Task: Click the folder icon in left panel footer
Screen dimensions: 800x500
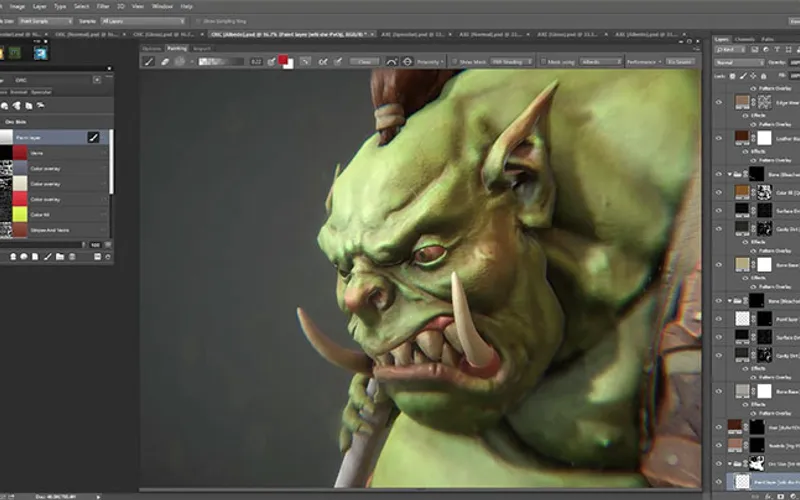Action: [60, 257]
